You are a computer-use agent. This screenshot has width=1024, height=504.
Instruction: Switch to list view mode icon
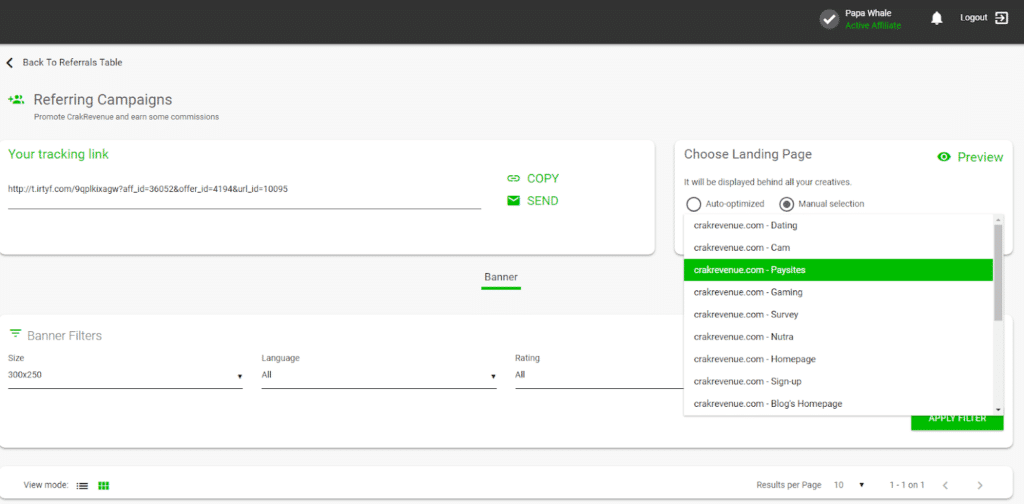tap(83, 485)
